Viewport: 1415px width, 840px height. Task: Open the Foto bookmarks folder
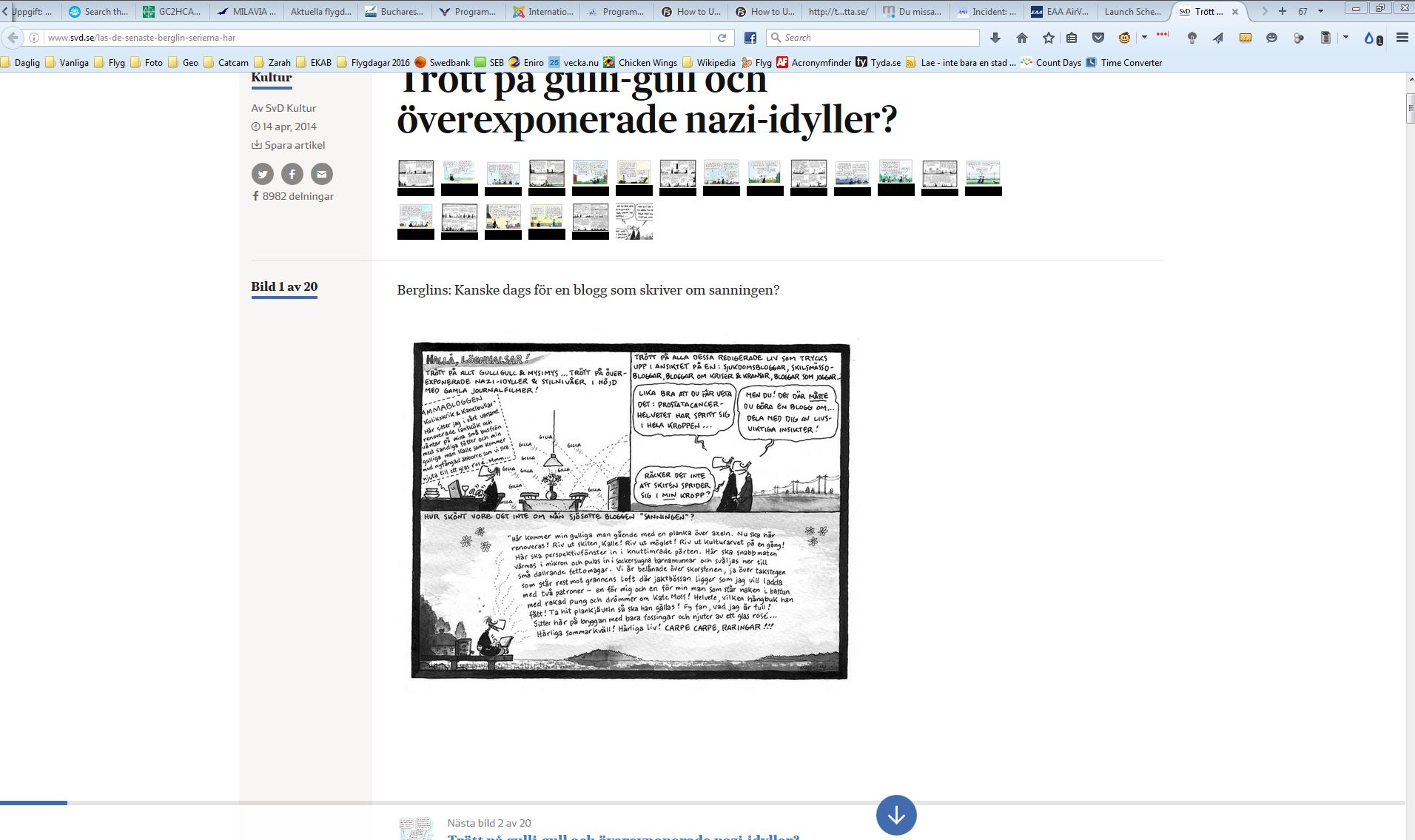coord(147,63)
